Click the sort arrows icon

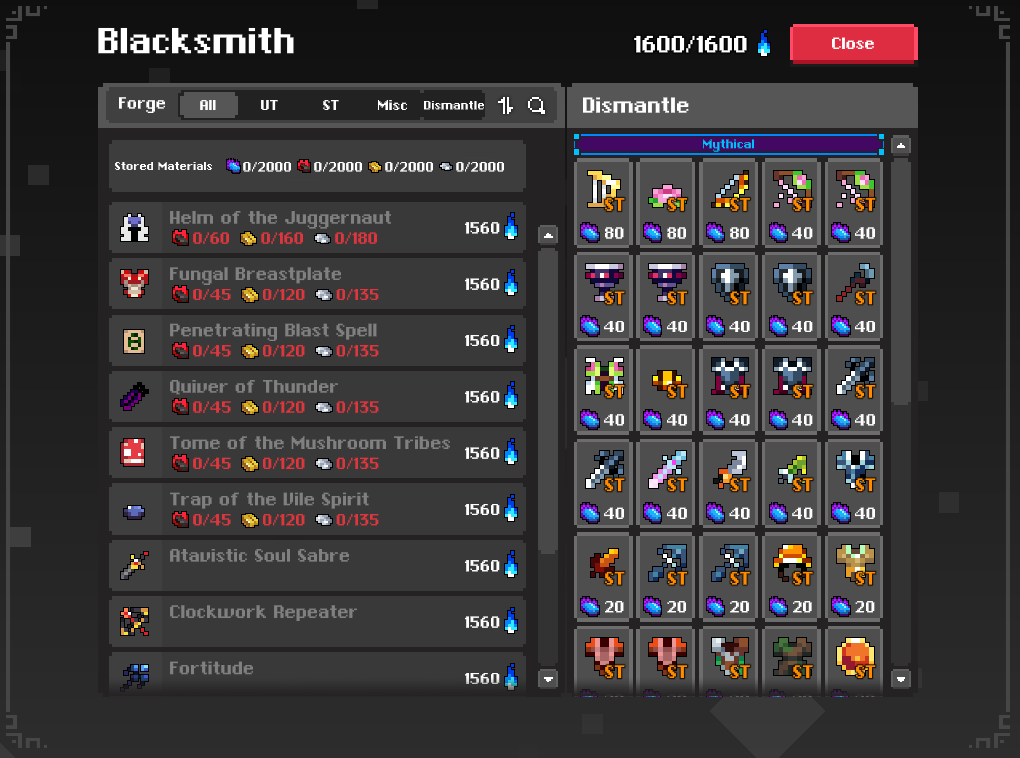505,105
